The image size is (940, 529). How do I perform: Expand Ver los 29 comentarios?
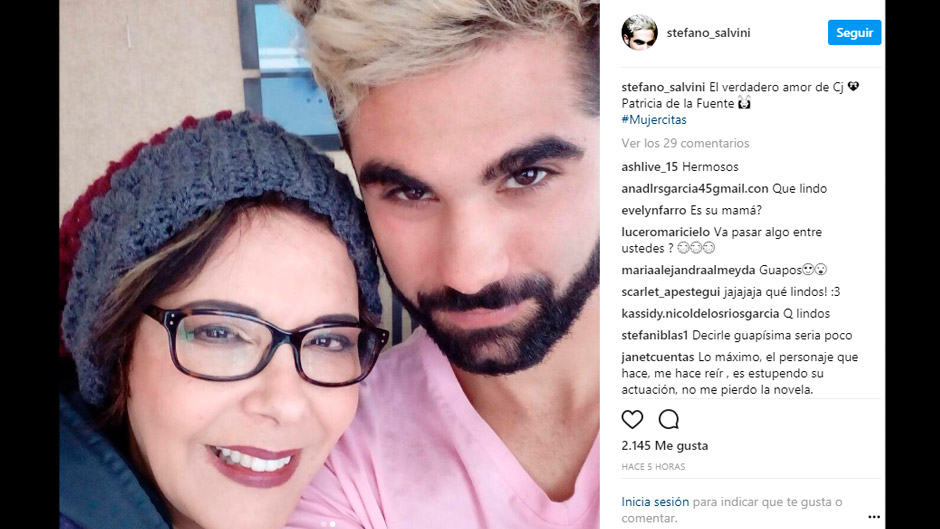coord(685,143)
